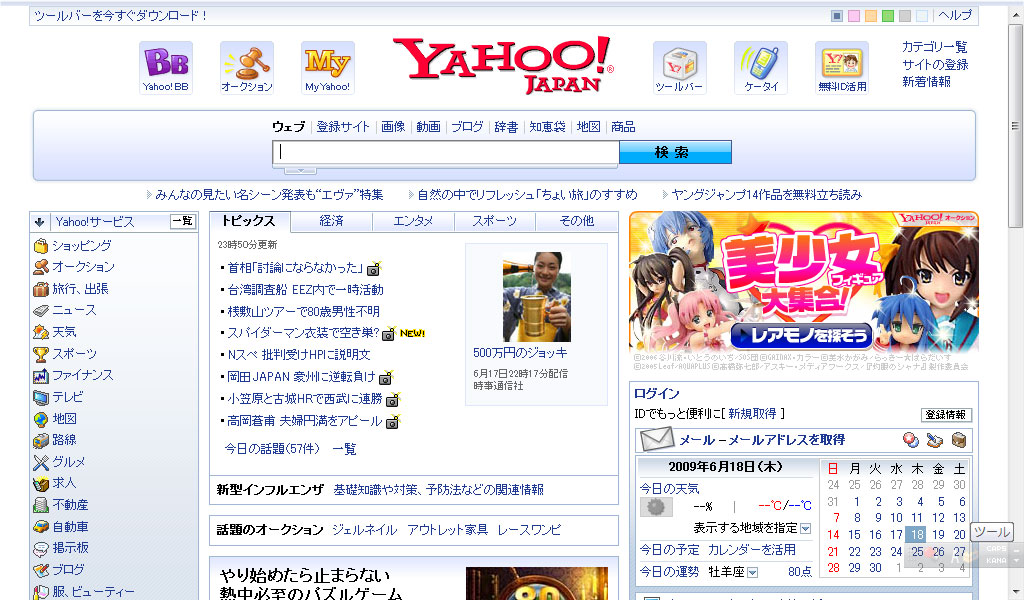Image resolution: width=1024 pixels, height=600 pixels.
Task: Collapse the Yahoo!サービス arrow toggle
Action: click(x=39, y=222)
